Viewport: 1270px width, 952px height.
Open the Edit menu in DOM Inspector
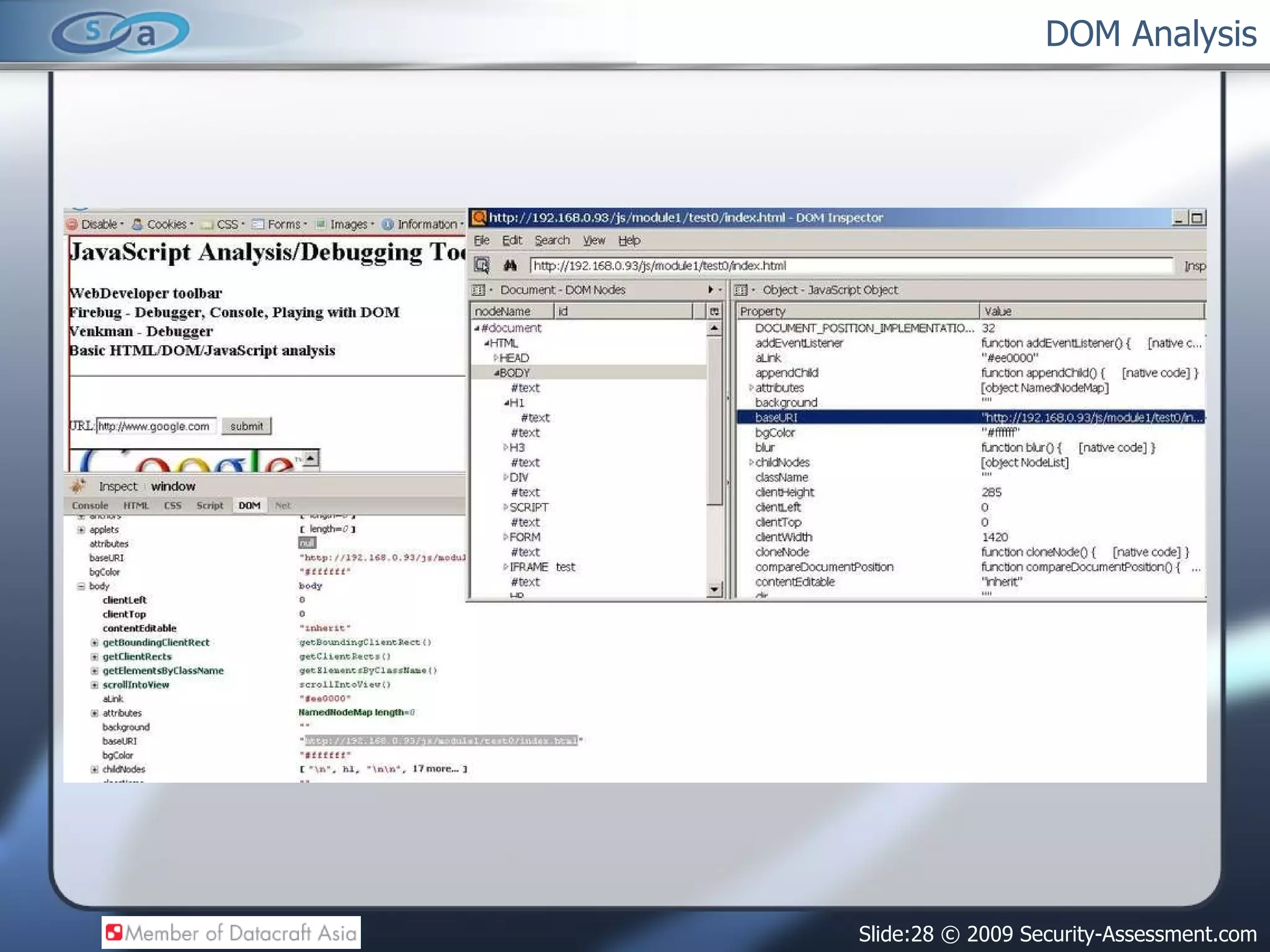512,240
